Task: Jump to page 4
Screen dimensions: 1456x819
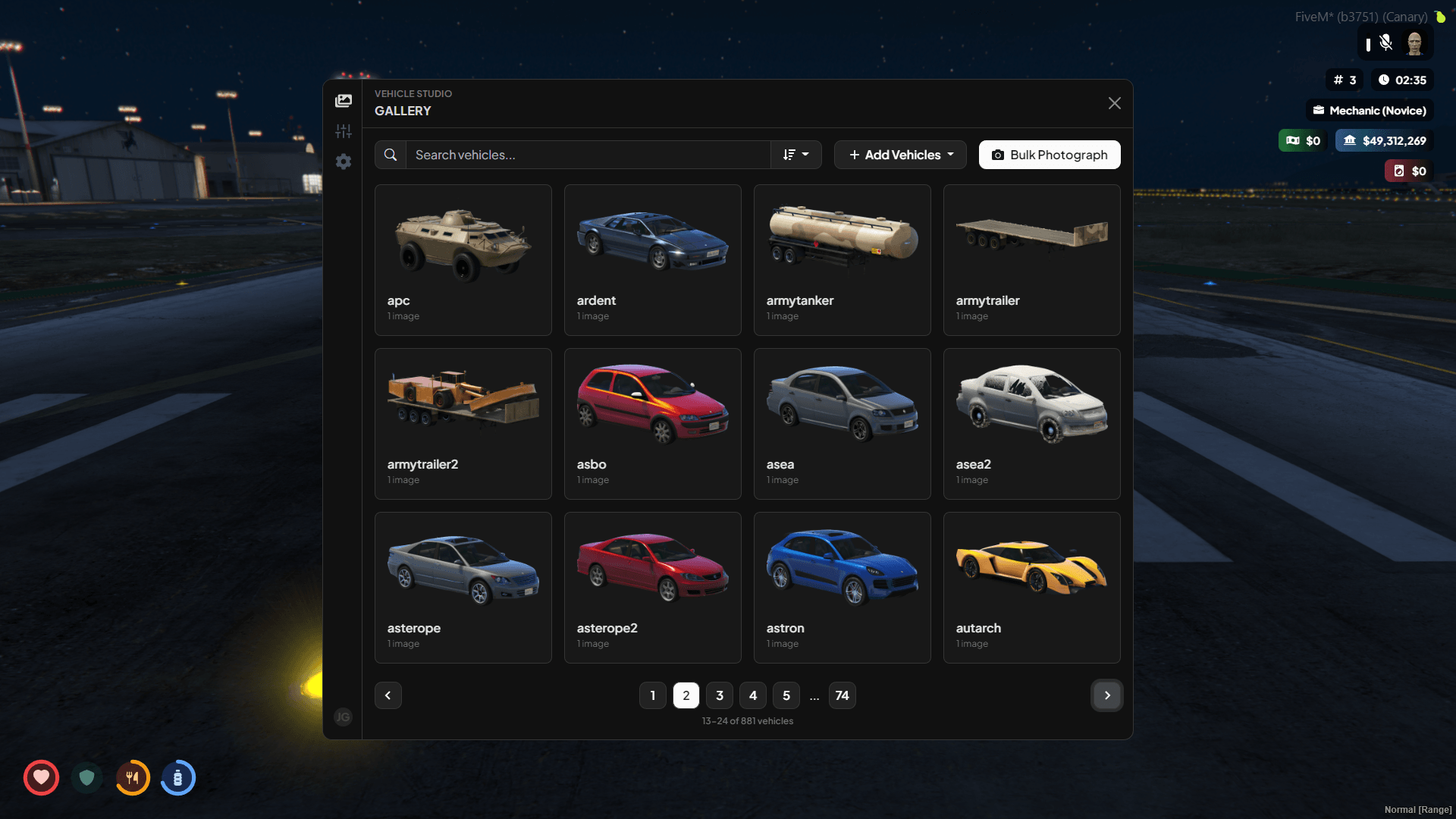Action: click(x=753, y=695)
